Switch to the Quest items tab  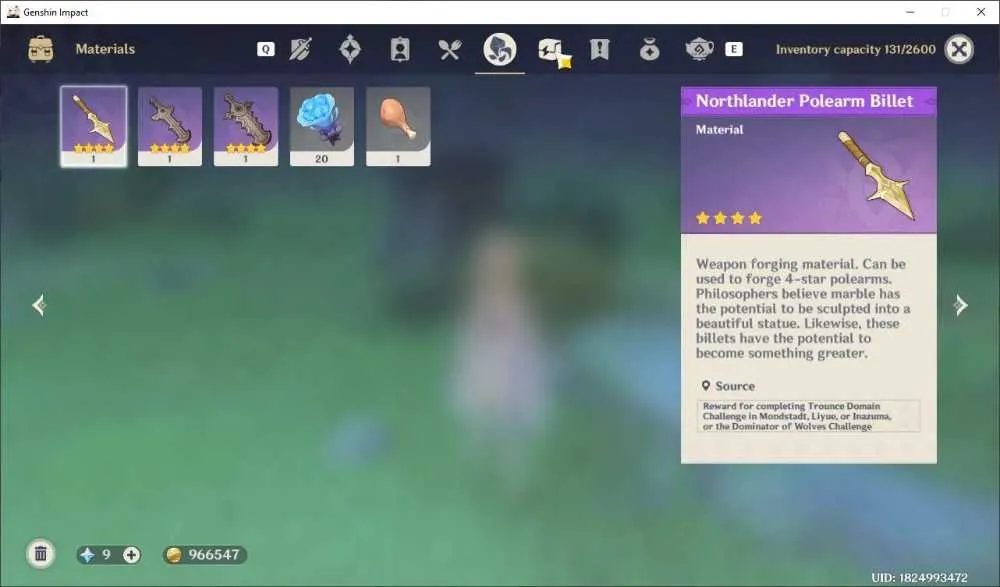(x=599, y=49)
